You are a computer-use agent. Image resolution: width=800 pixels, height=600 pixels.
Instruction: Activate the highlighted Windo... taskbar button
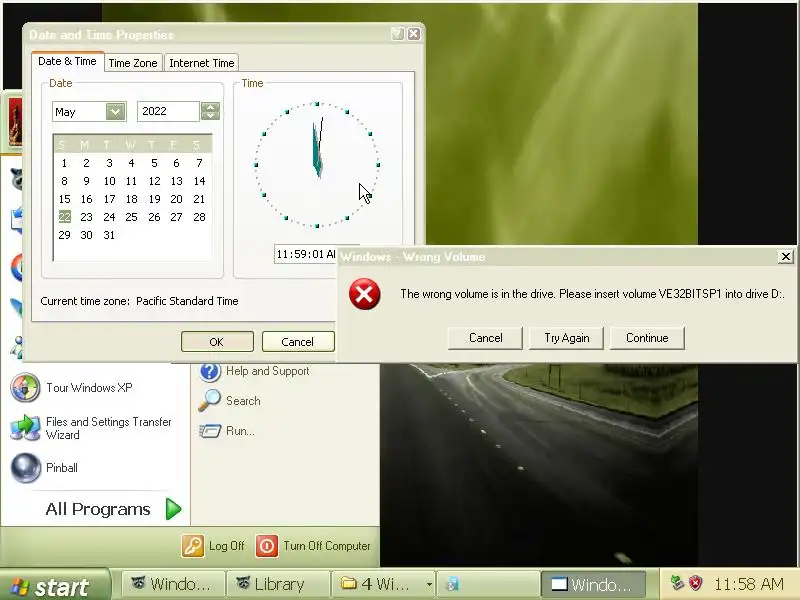point(593,584)
